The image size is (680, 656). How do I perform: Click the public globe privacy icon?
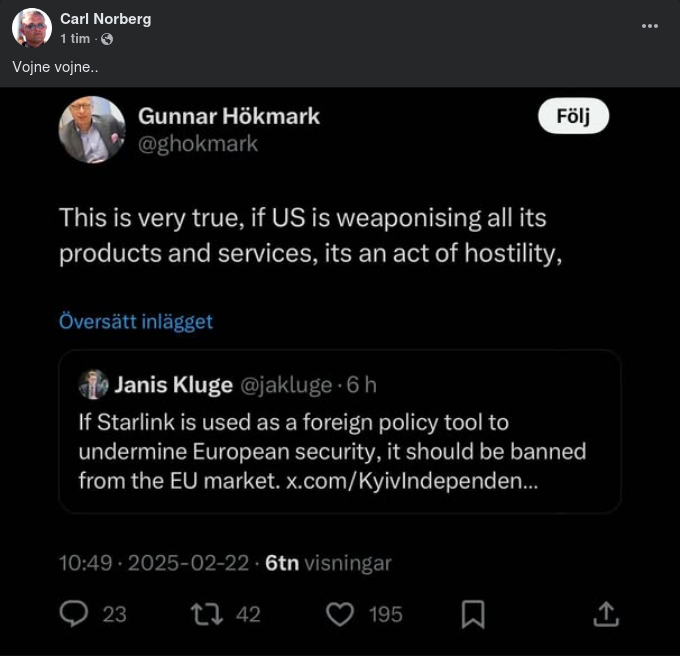point(107,39)
